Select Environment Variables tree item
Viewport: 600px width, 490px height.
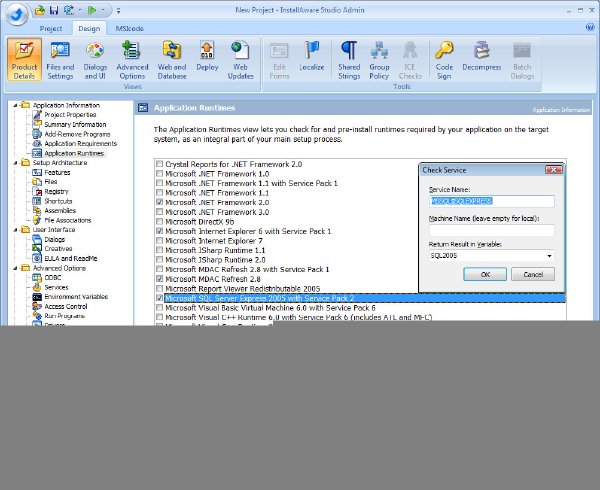[76, 297]
